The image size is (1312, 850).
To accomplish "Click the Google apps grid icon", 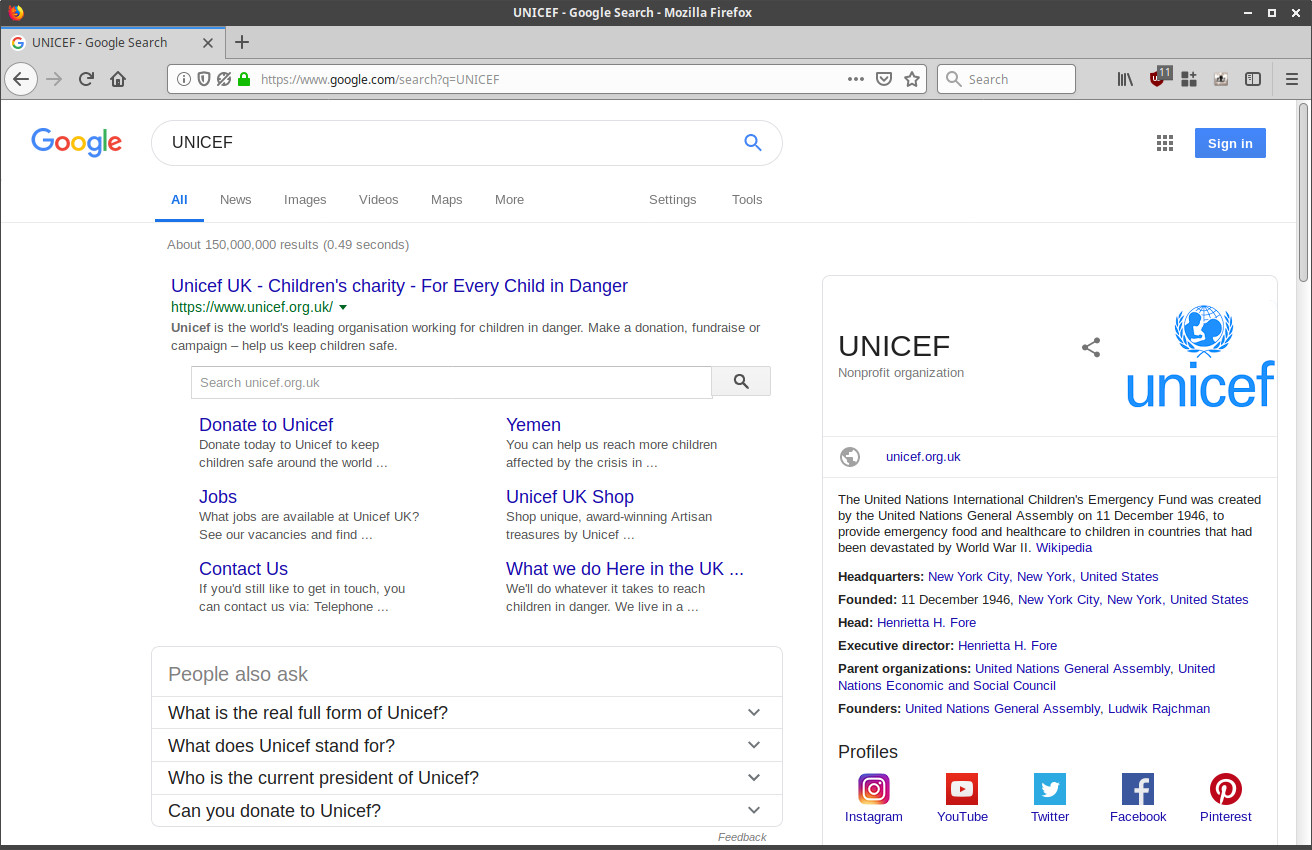I will [1164, 143].
